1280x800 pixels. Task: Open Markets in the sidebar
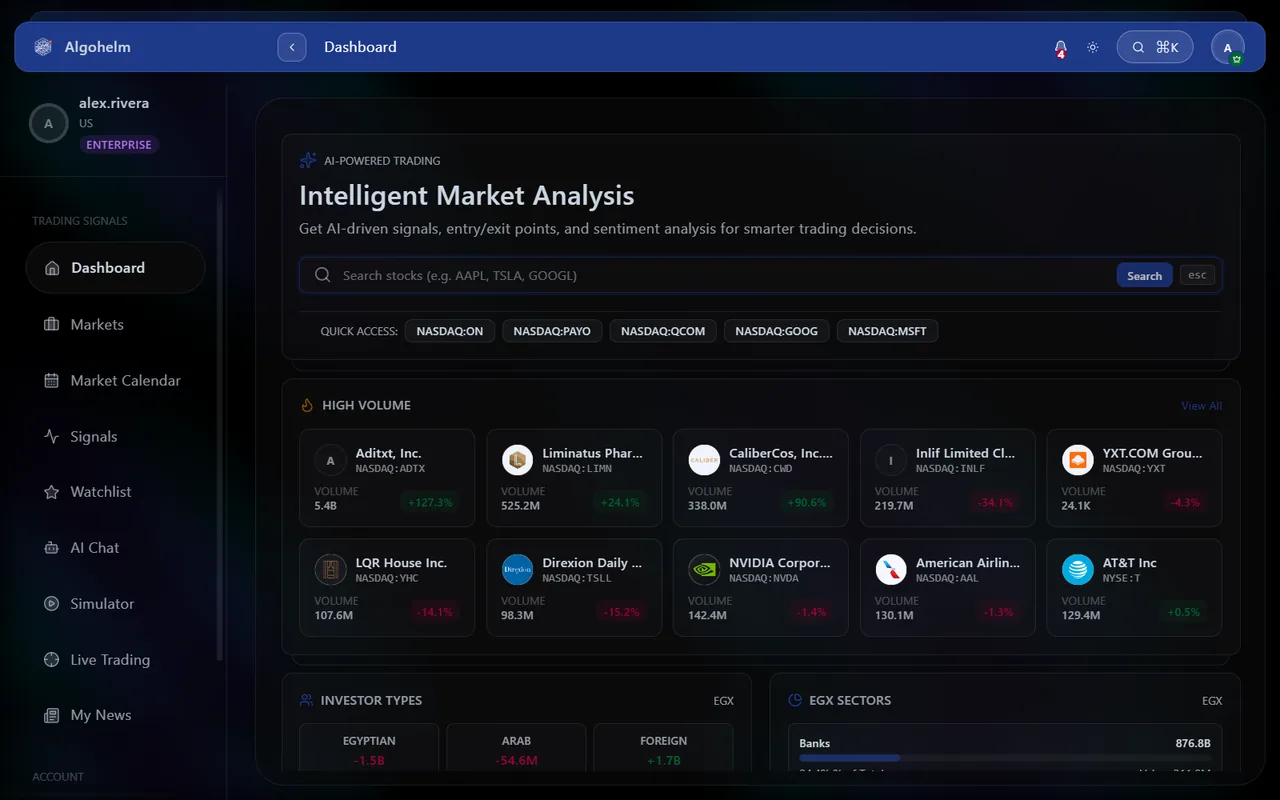click(116, 324)
